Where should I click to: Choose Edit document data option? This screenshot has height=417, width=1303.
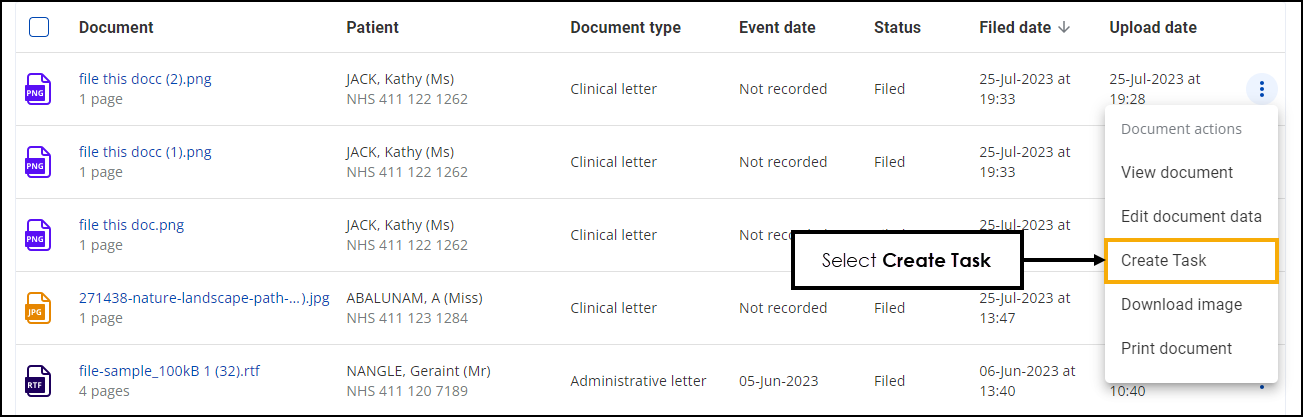click(1191, 216)
